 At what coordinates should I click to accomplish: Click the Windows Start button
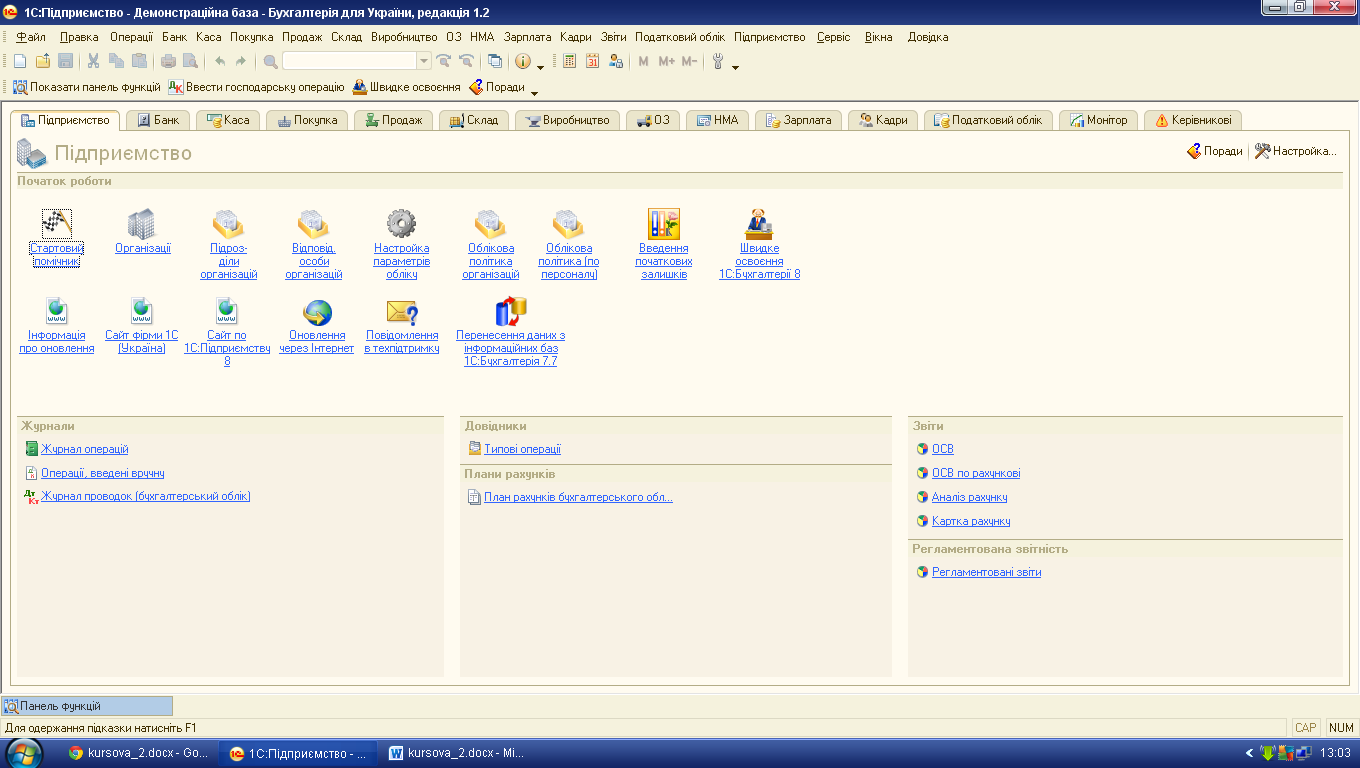[x=24, y=752]
